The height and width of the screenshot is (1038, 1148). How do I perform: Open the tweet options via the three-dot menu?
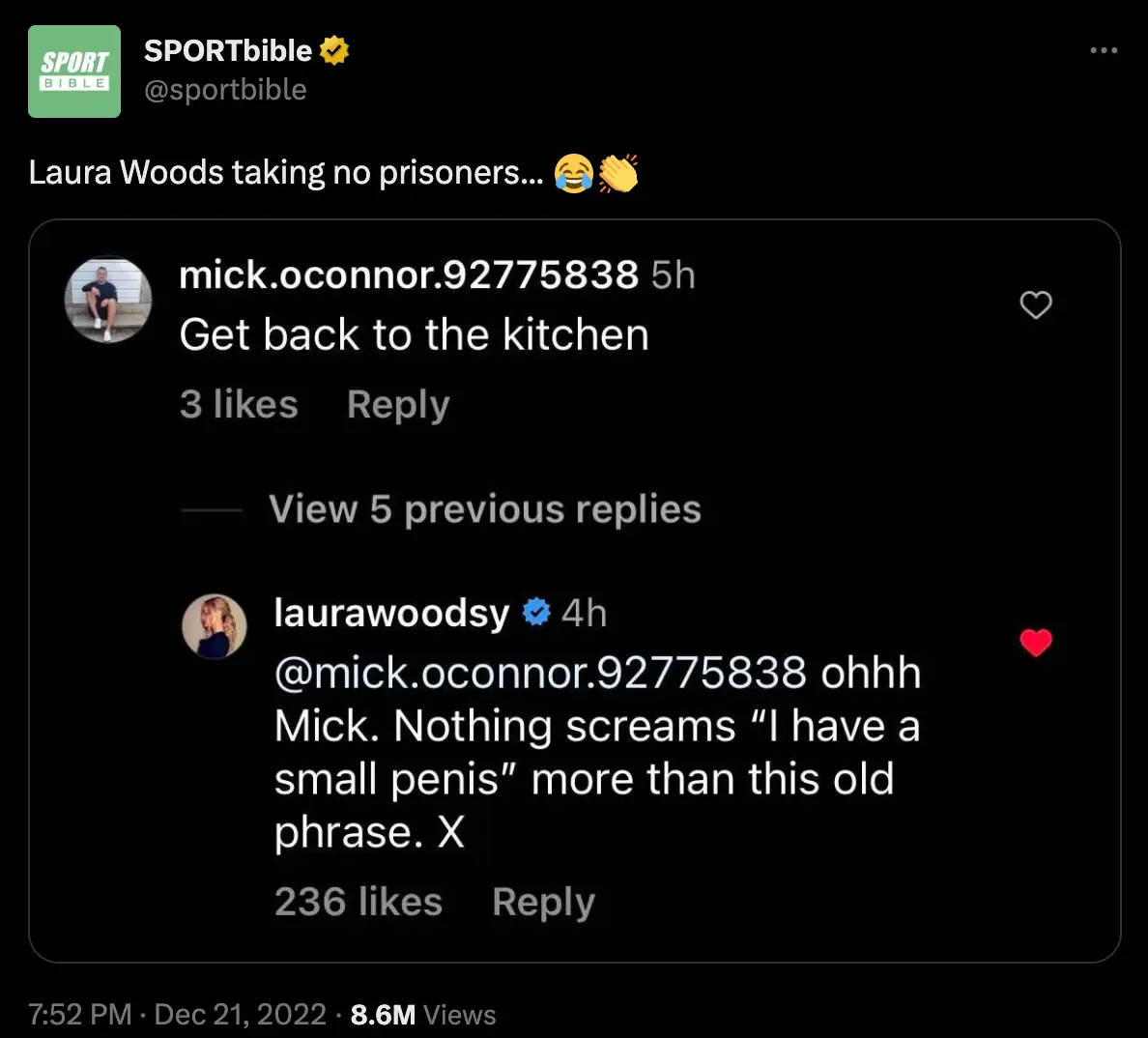[1104, 49]
